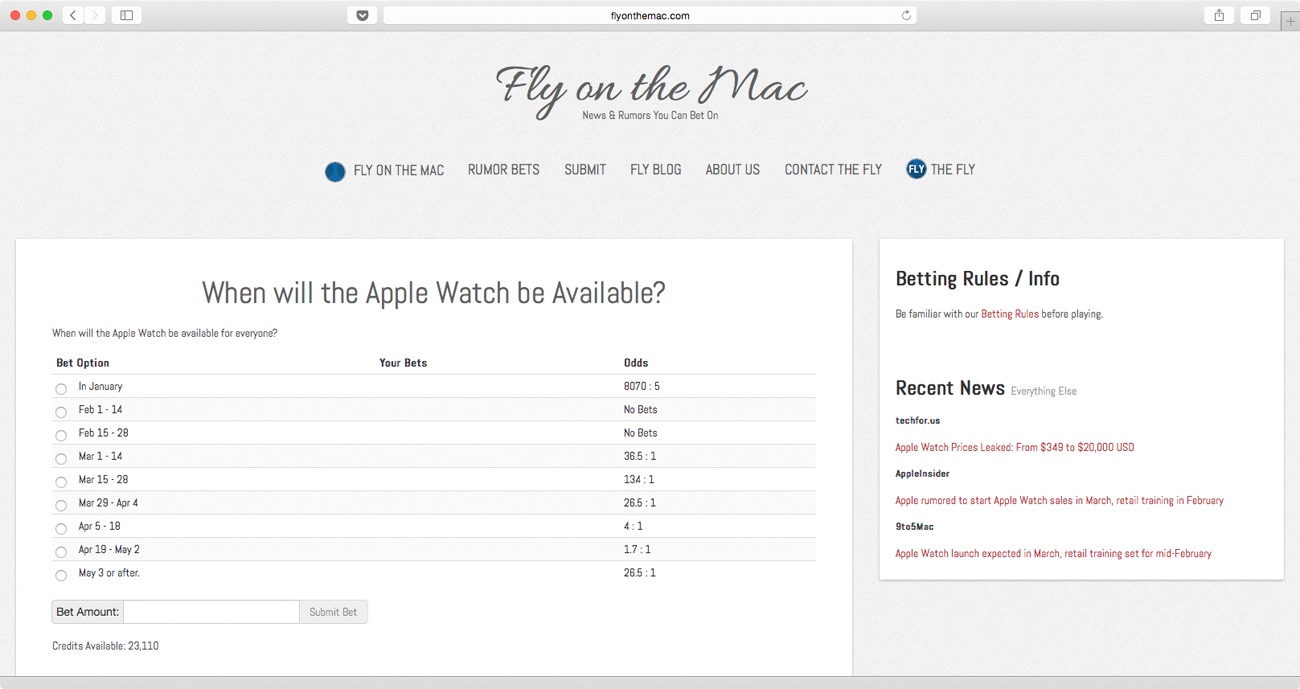Show all tabs overview icon
The height and width of the screenshot is (689, 1300).
[1255, 15]
